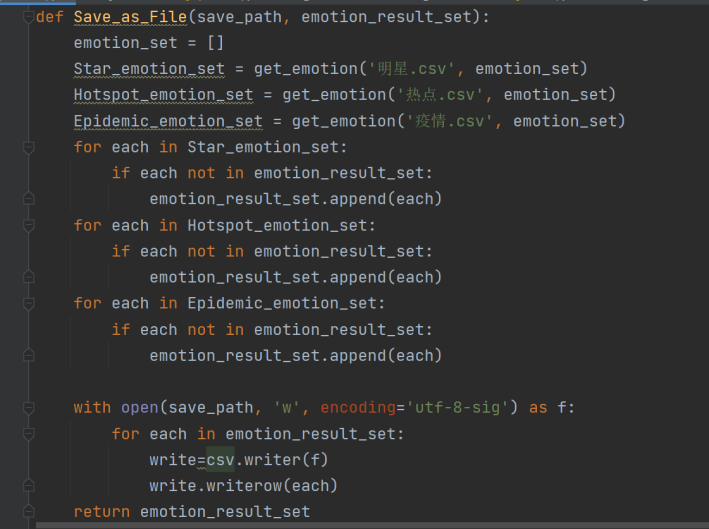
Task: Click Epidemic_emotion_set in its assignment line
Action: point(168,121)
